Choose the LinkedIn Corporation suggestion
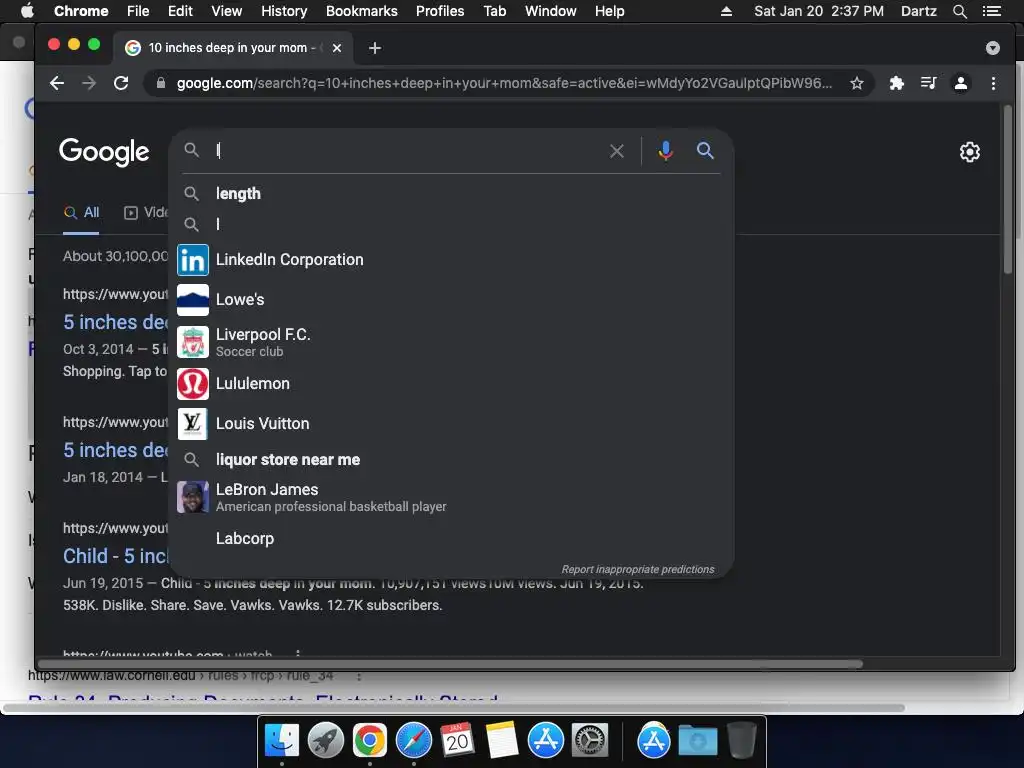 [x=451, y=259]
